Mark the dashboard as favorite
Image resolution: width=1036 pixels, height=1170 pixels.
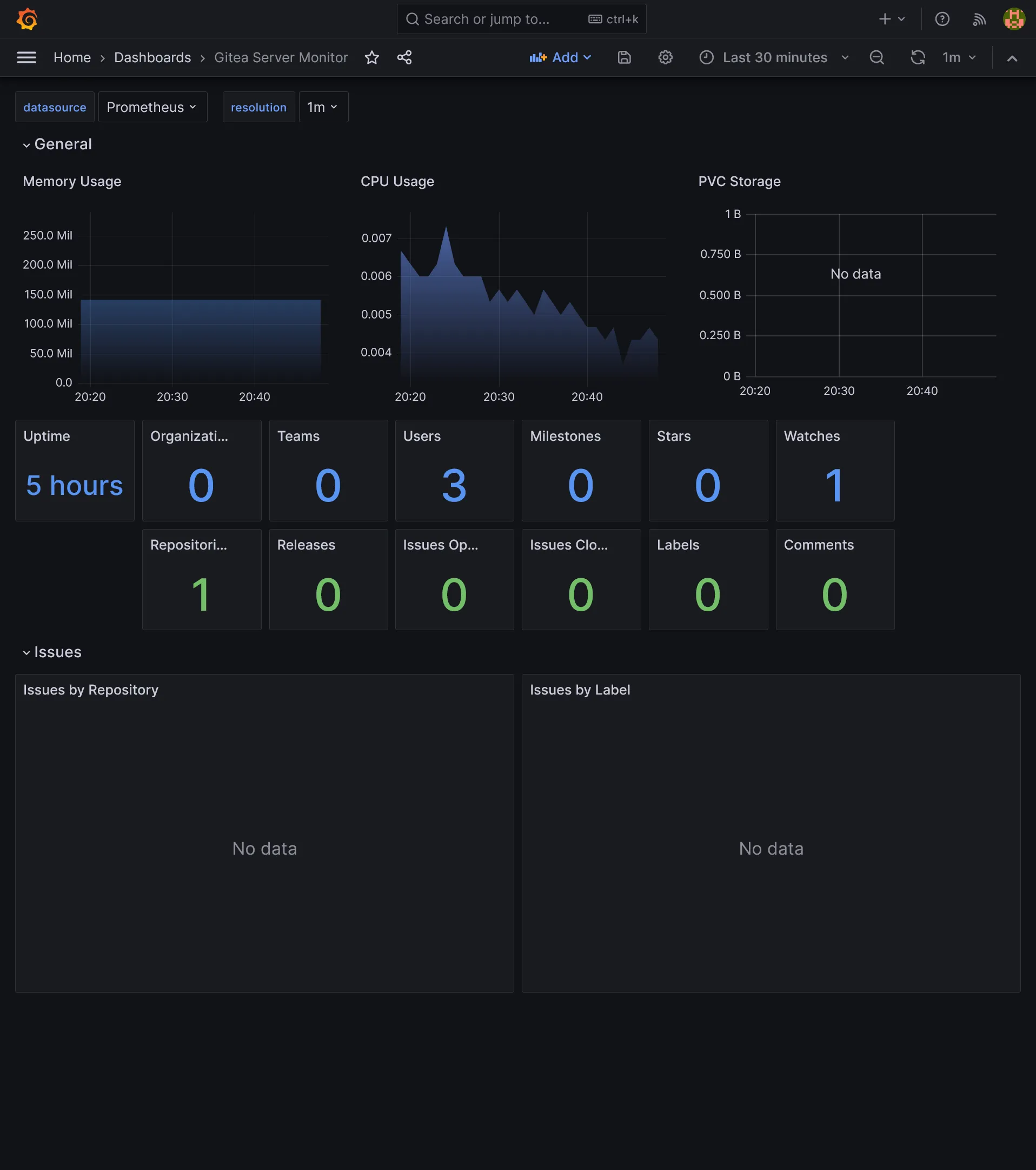click(372, 57)
